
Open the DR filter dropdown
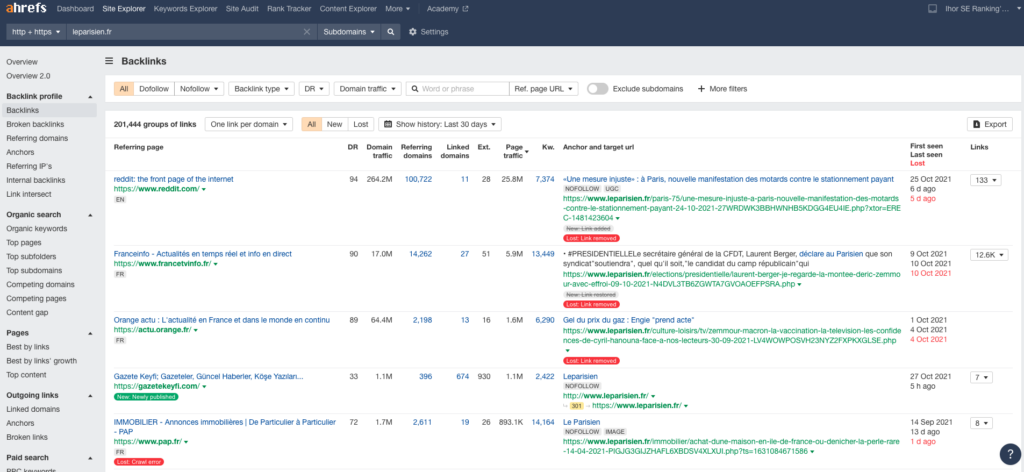click(313, 89)
